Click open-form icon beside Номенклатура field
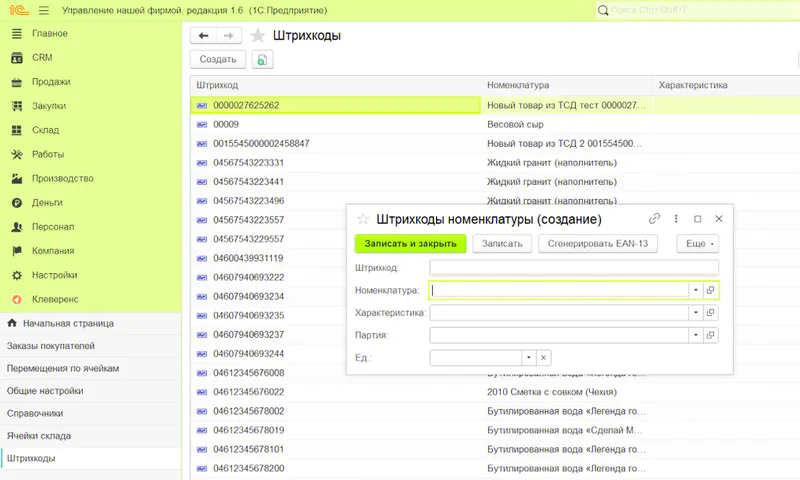Image resolution: width=800 pixels, height=480 pixels. [x=710, y=290]
